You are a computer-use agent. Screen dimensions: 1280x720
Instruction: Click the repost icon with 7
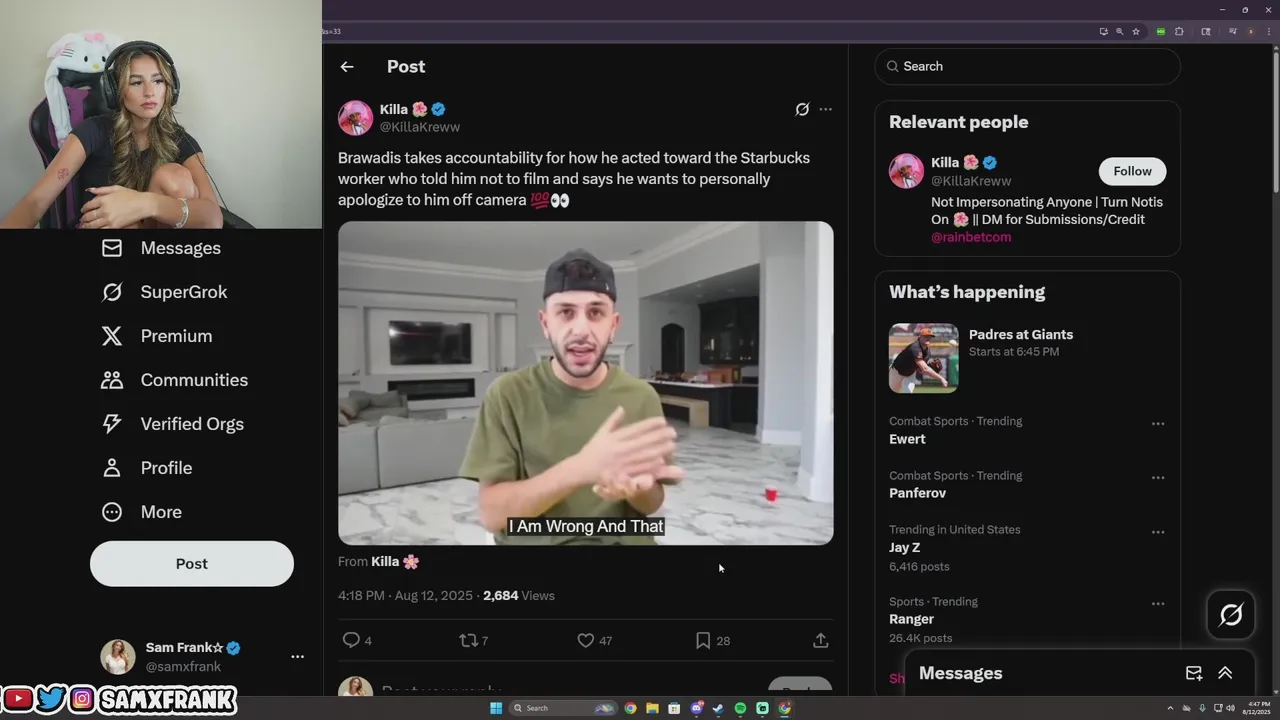pos(468,640)
